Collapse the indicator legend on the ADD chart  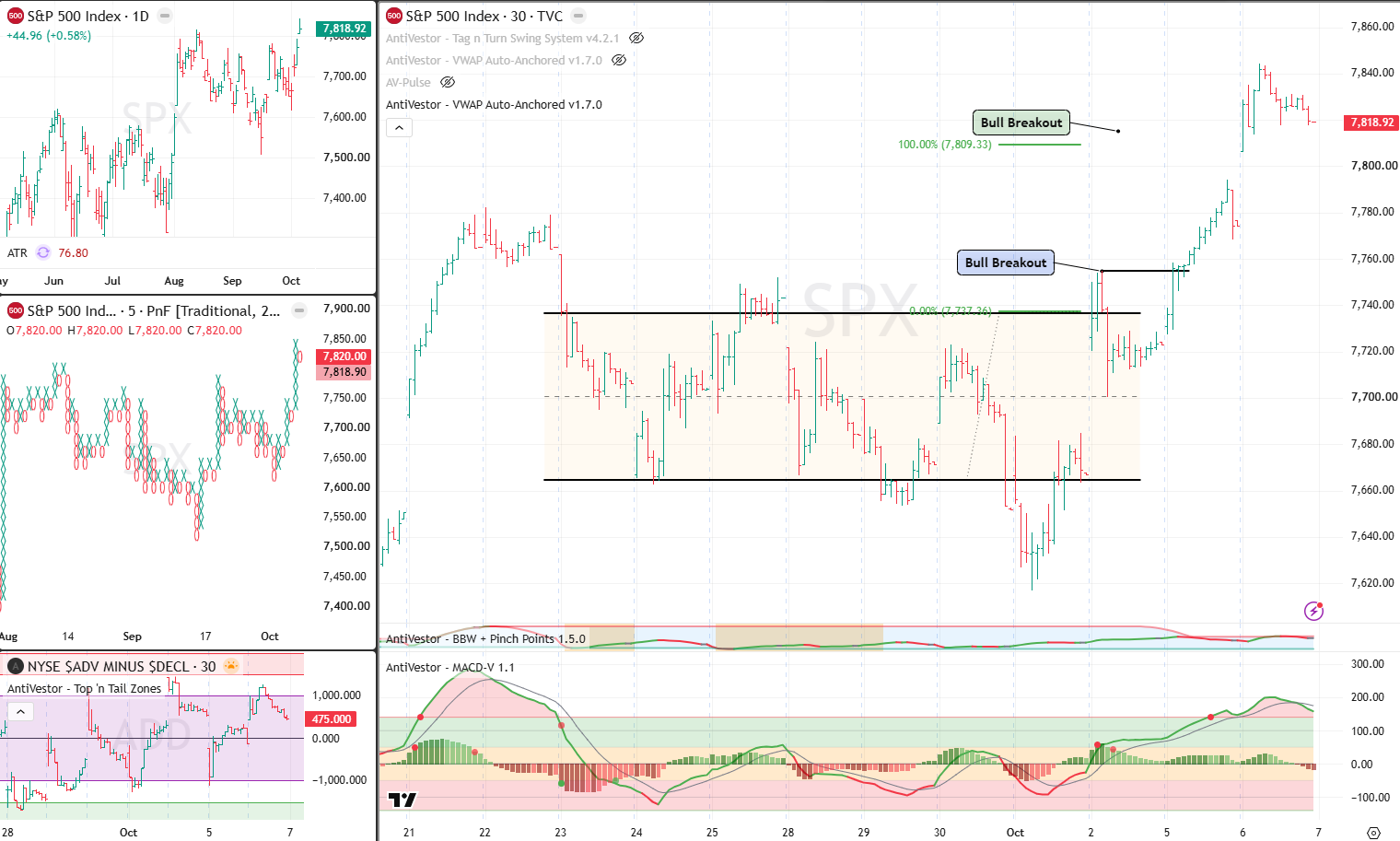[x=20, y=711]
